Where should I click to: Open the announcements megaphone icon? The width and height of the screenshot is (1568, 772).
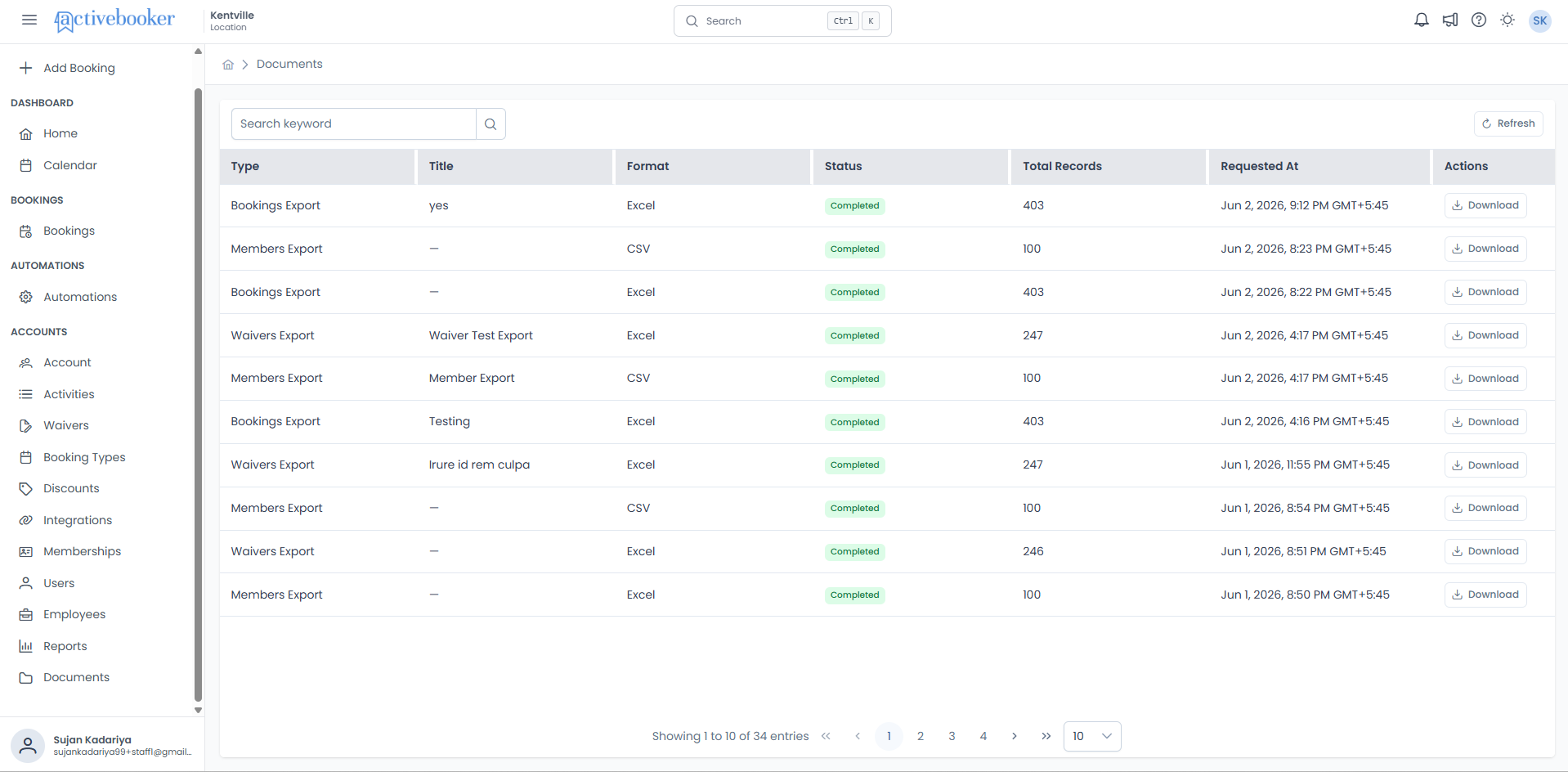(x=1450, y=20)
